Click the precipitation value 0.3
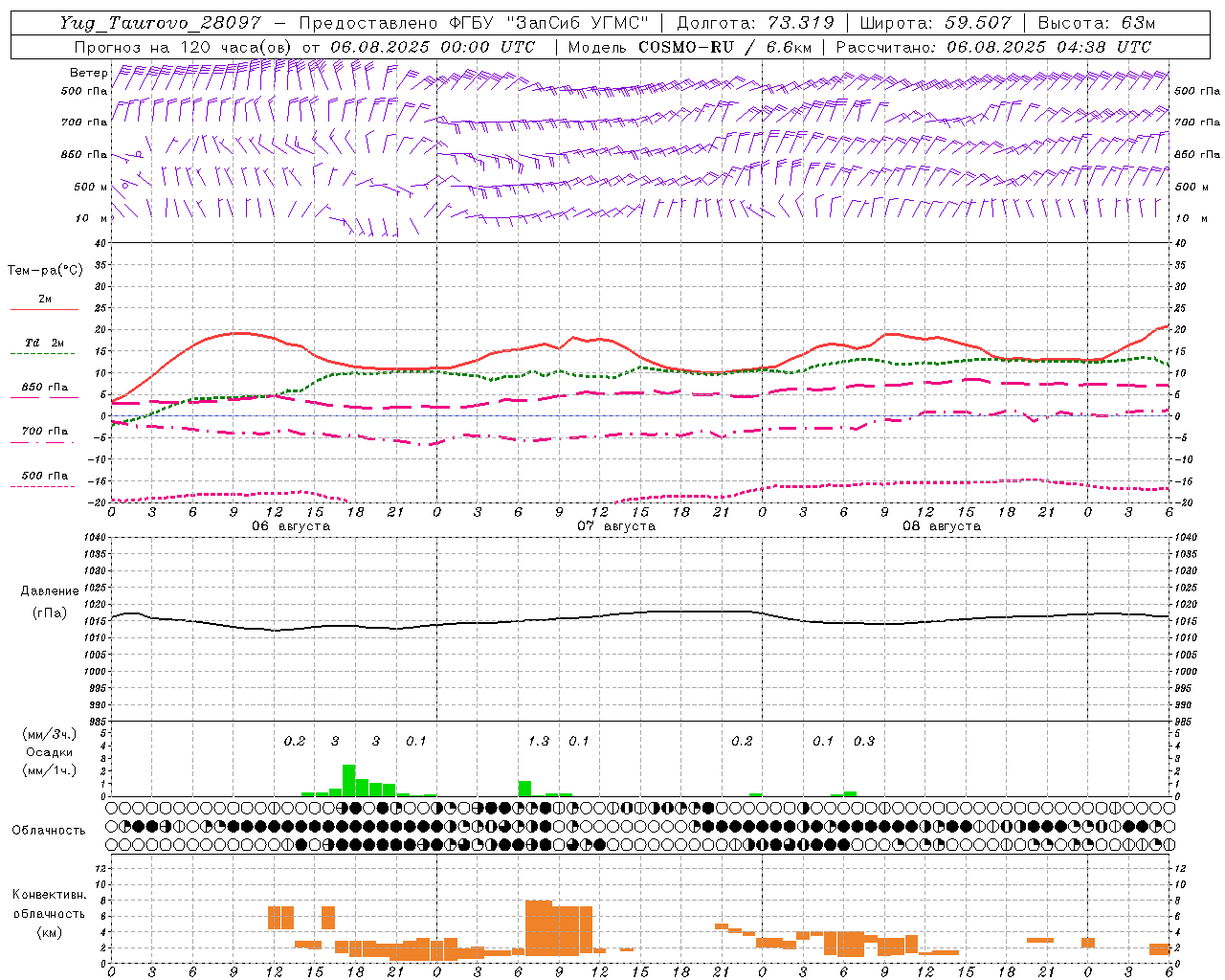 tap(864, 741)
